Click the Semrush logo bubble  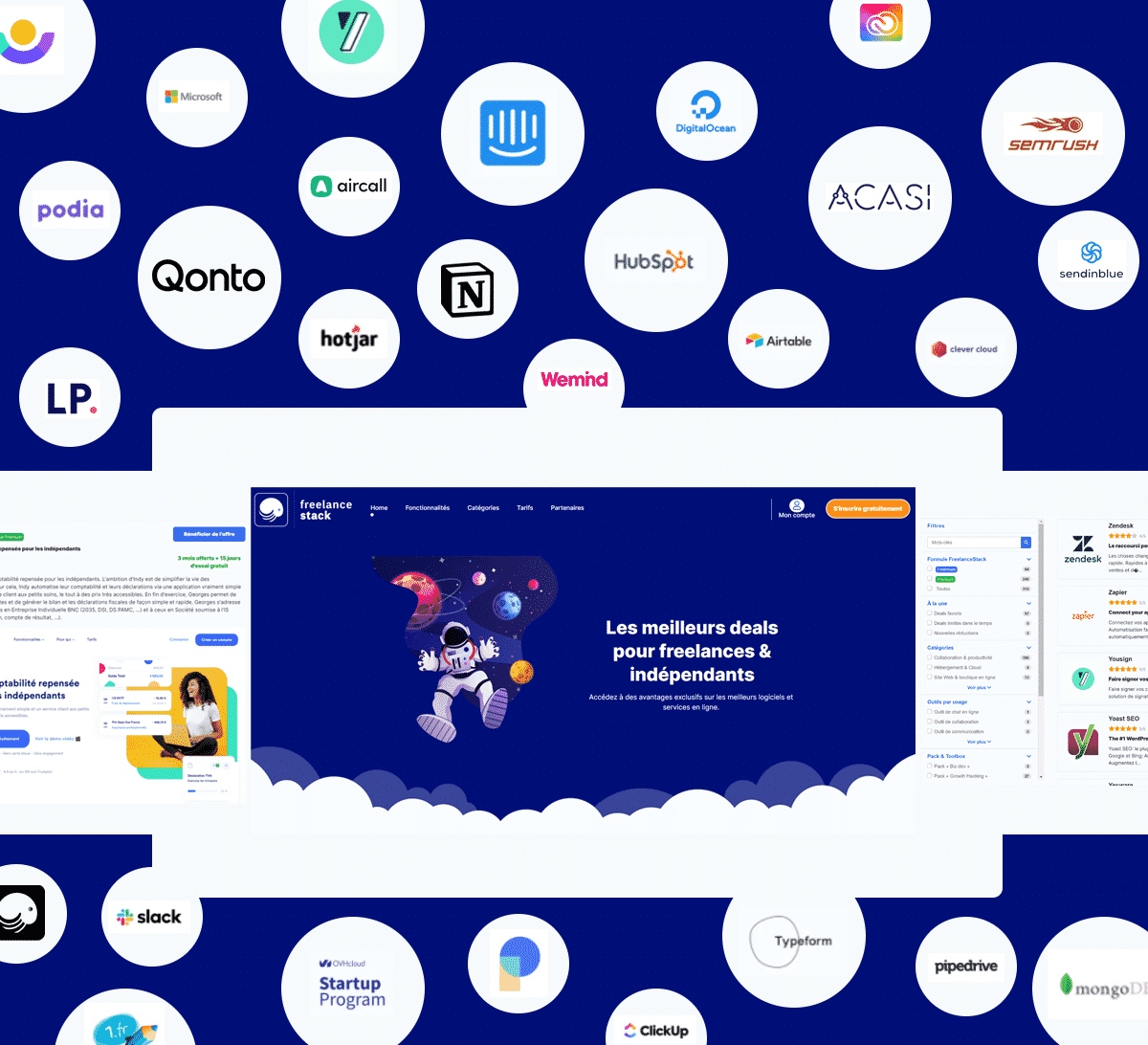click(x=1053, y=134)
